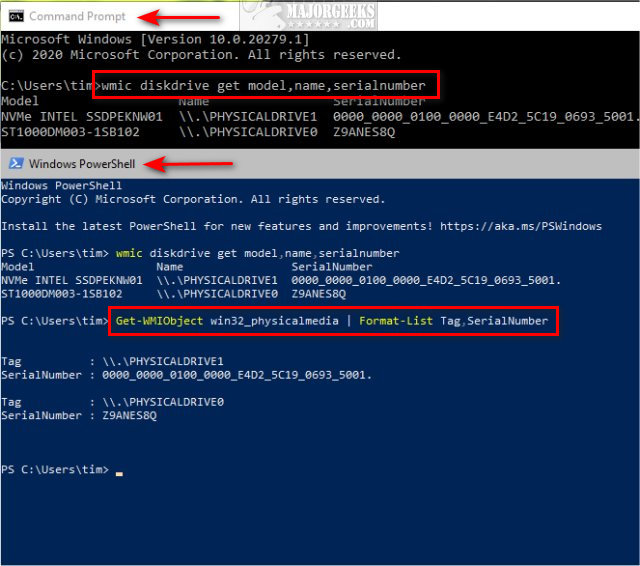The height and width of the screenshot is (566, 640).
Task: Click the Tag value \\.\PHYSICALDRIVE0 in list output
Action: point(163,402)
